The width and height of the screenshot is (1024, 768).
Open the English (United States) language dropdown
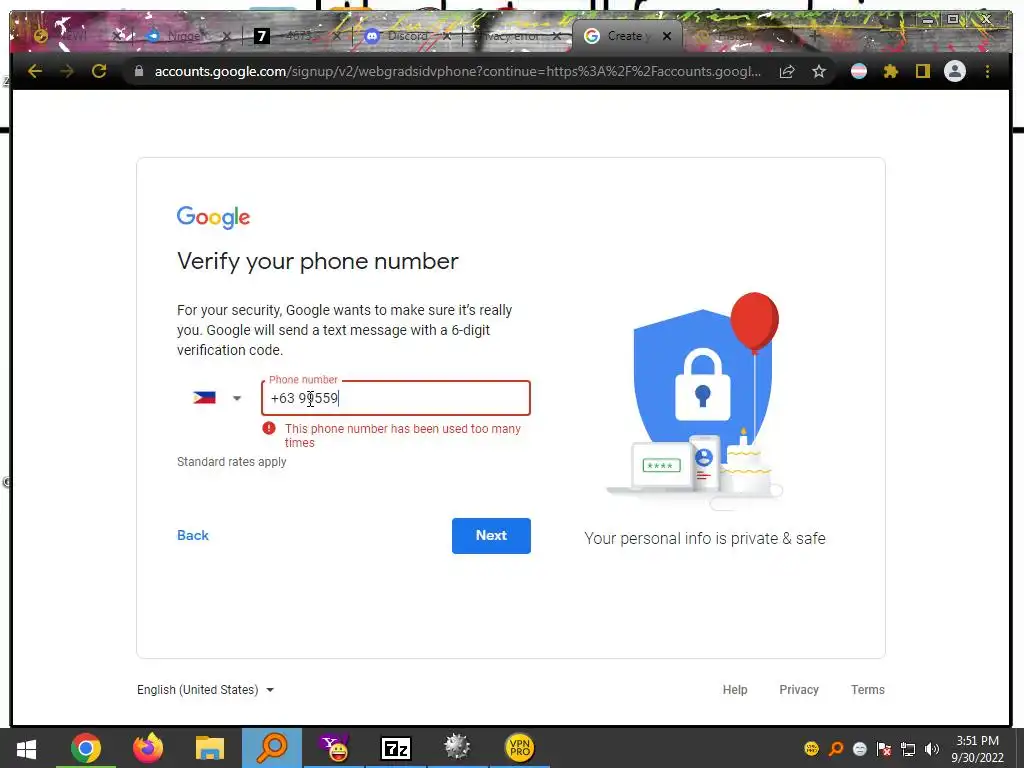point(205,690)
